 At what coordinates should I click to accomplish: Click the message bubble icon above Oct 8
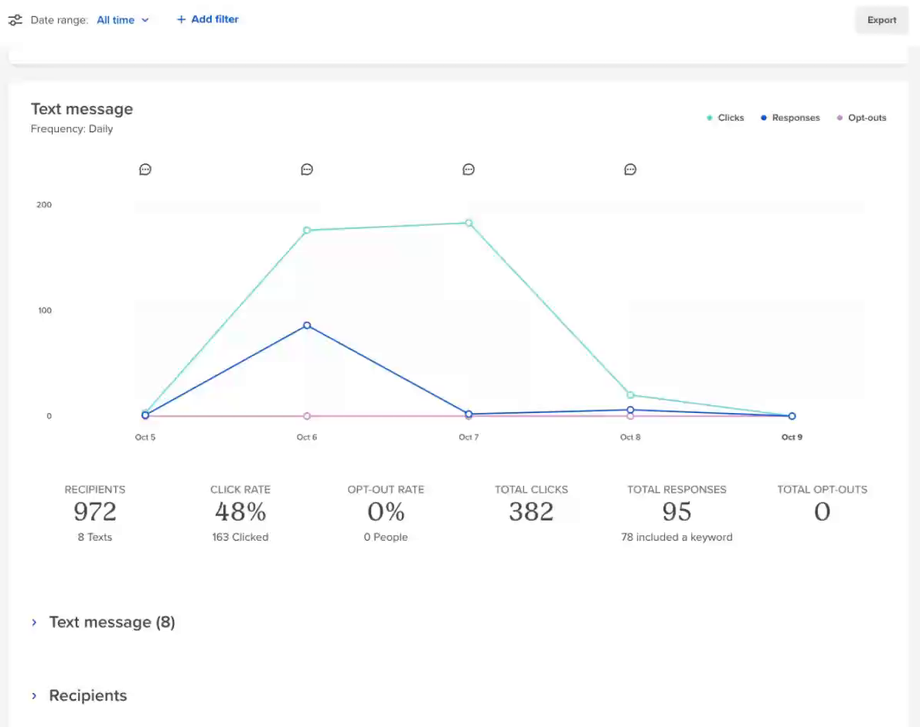[x=630, y=170]
